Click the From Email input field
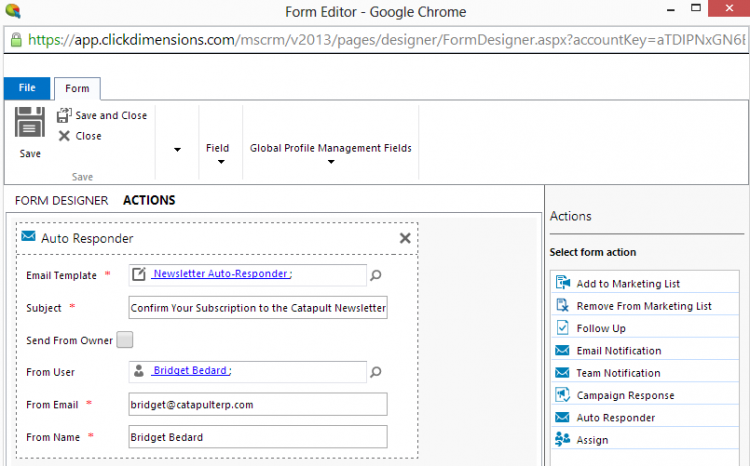 click(258, 404)
